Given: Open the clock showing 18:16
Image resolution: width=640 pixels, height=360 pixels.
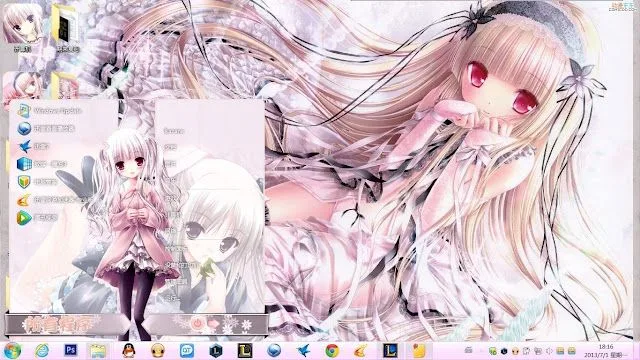Looking at the screenshot, I should 606,351.
